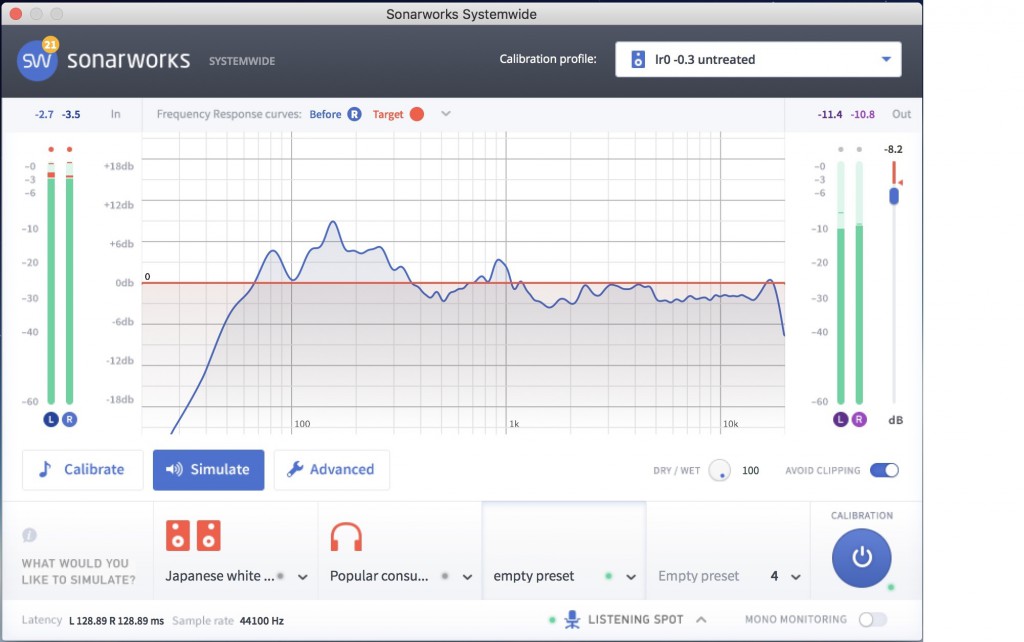Click the Mono Monitoring label

click(795, 619)
